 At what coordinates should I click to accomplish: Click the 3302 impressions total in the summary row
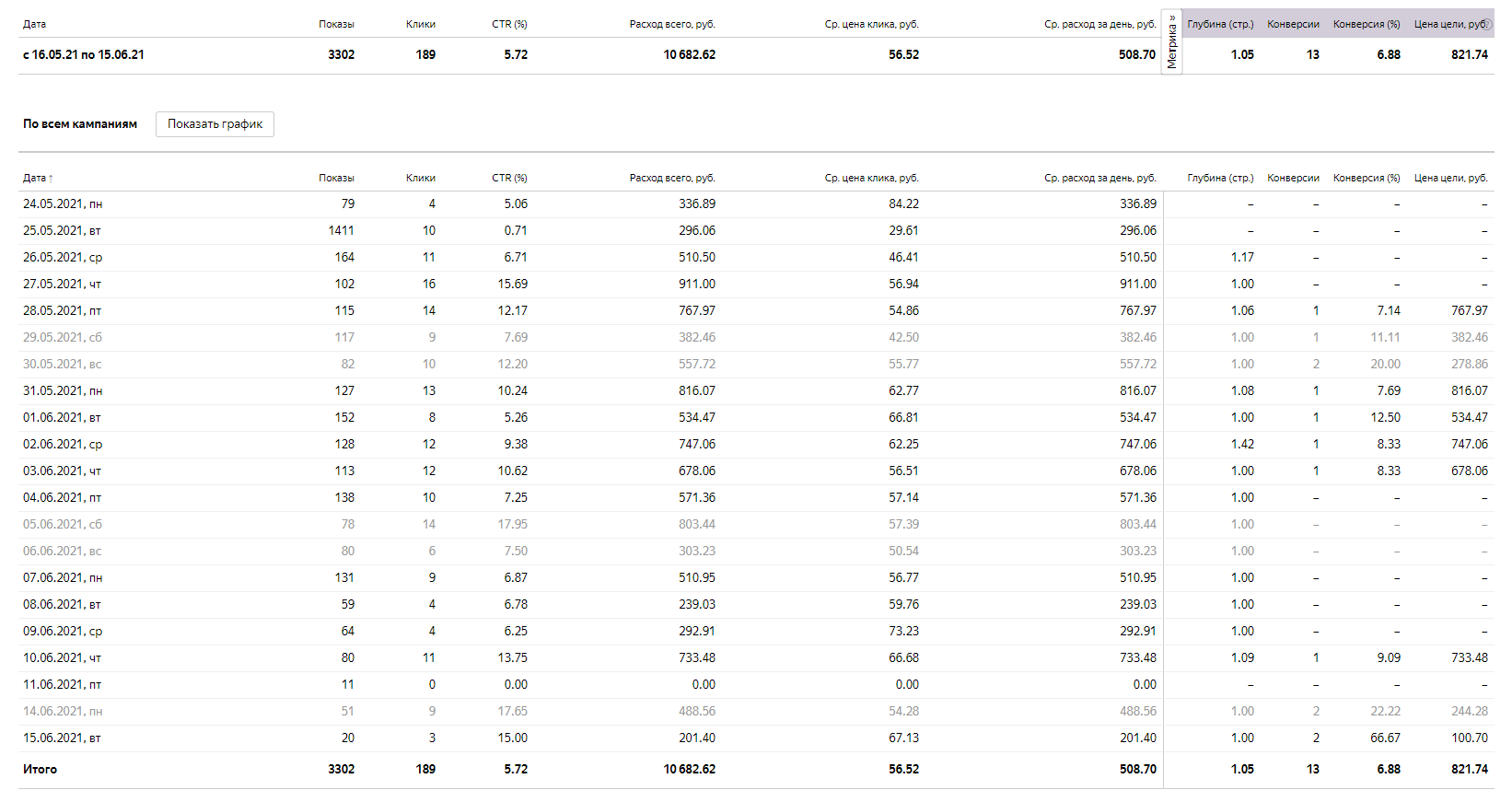[341, 54]
